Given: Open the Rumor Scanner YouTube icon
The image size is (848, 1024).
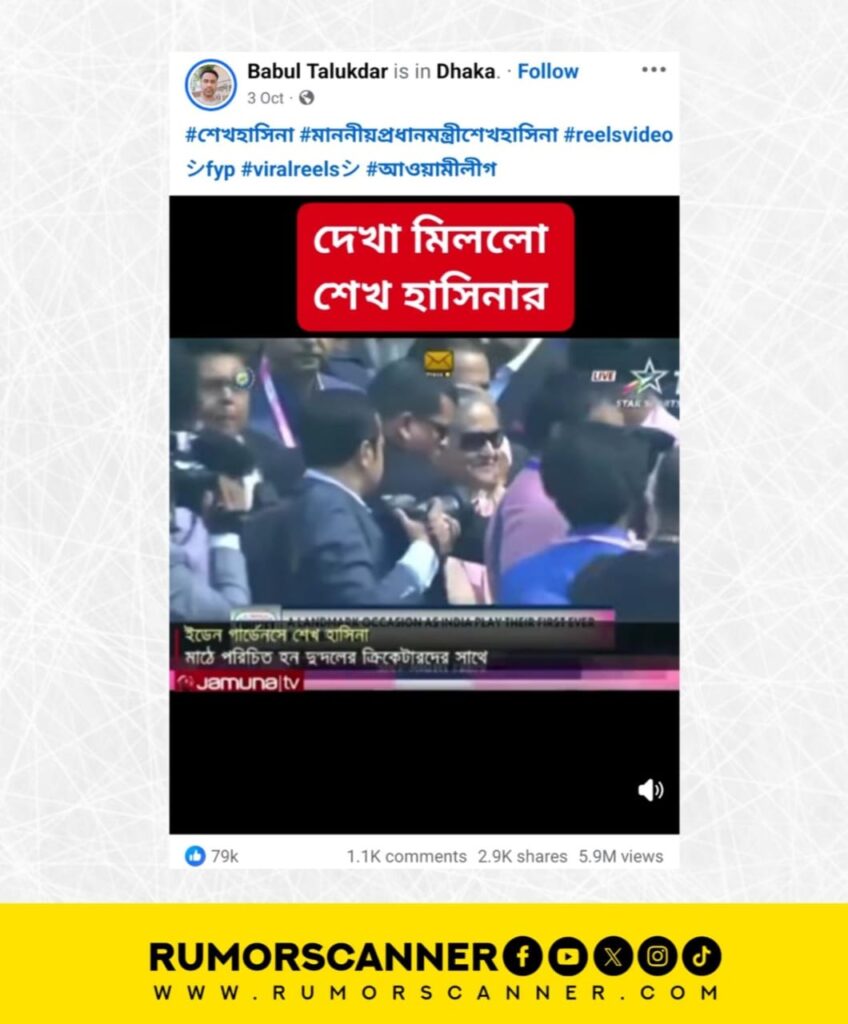Looking at the screenshot, I should point(567,956).
